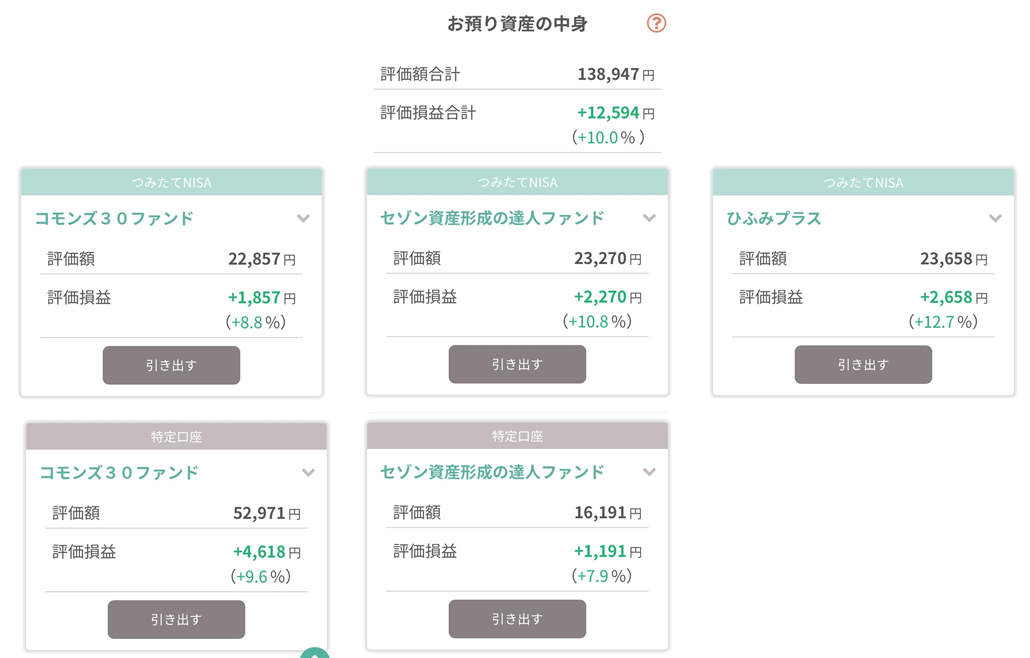This screenshot has height=658, width=1030.
Task: Open ひふみプラス fund title
Action: coord(774,219)
